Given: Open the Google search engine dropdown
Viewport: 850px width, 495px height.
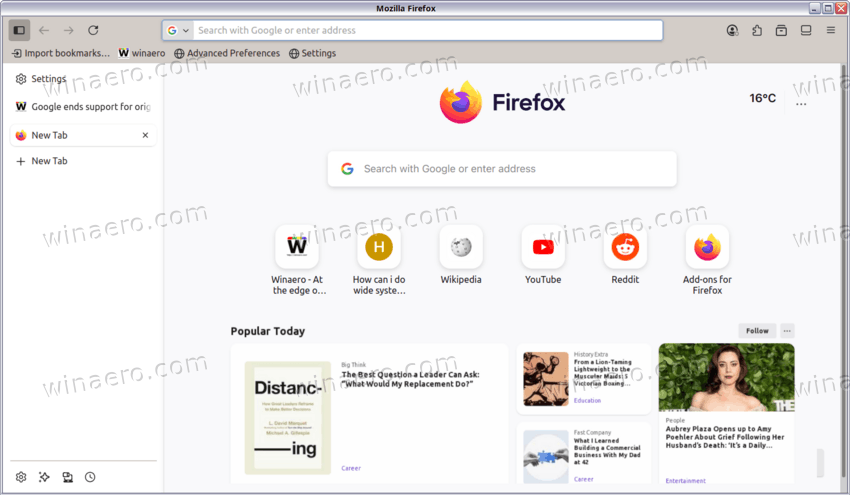Looking at the screenshot, I should tap(178, 30).
